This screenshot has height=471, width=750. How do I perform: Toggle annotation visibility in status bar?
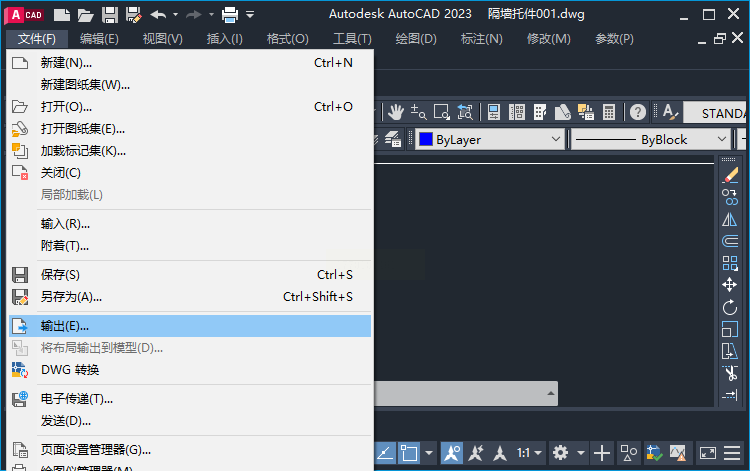452,452
